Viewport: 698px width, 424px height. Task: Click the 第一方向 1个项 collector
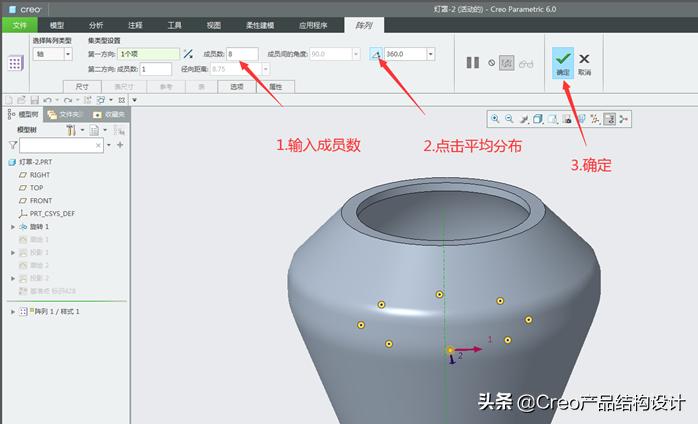click(x=149, y=54)
